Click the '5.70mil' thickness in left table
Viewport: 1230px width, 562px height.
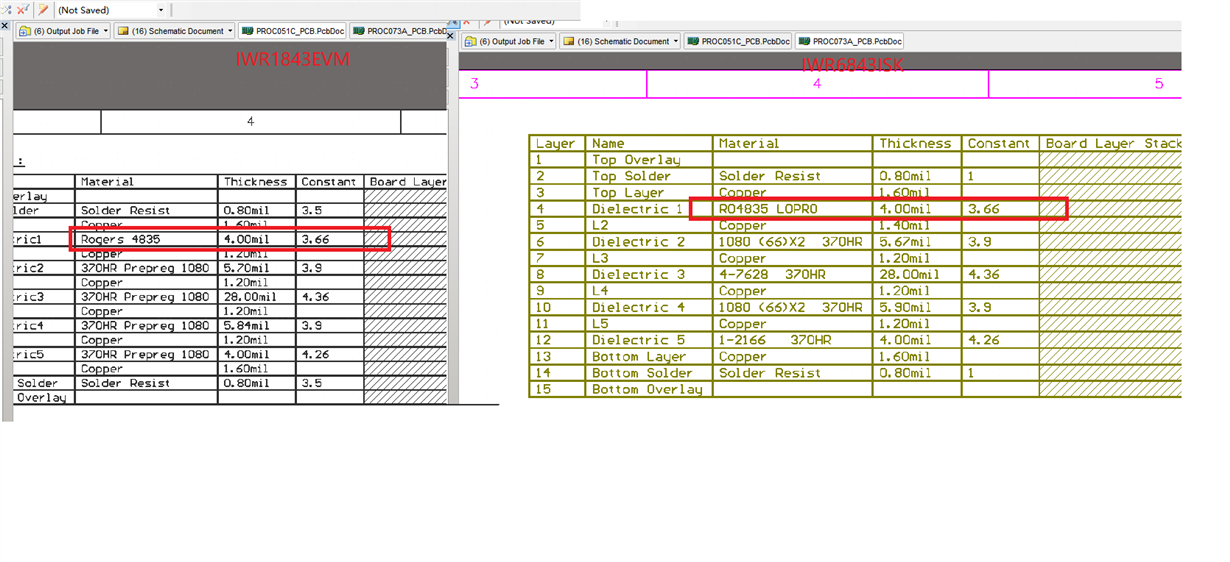(x=257, y=268)
